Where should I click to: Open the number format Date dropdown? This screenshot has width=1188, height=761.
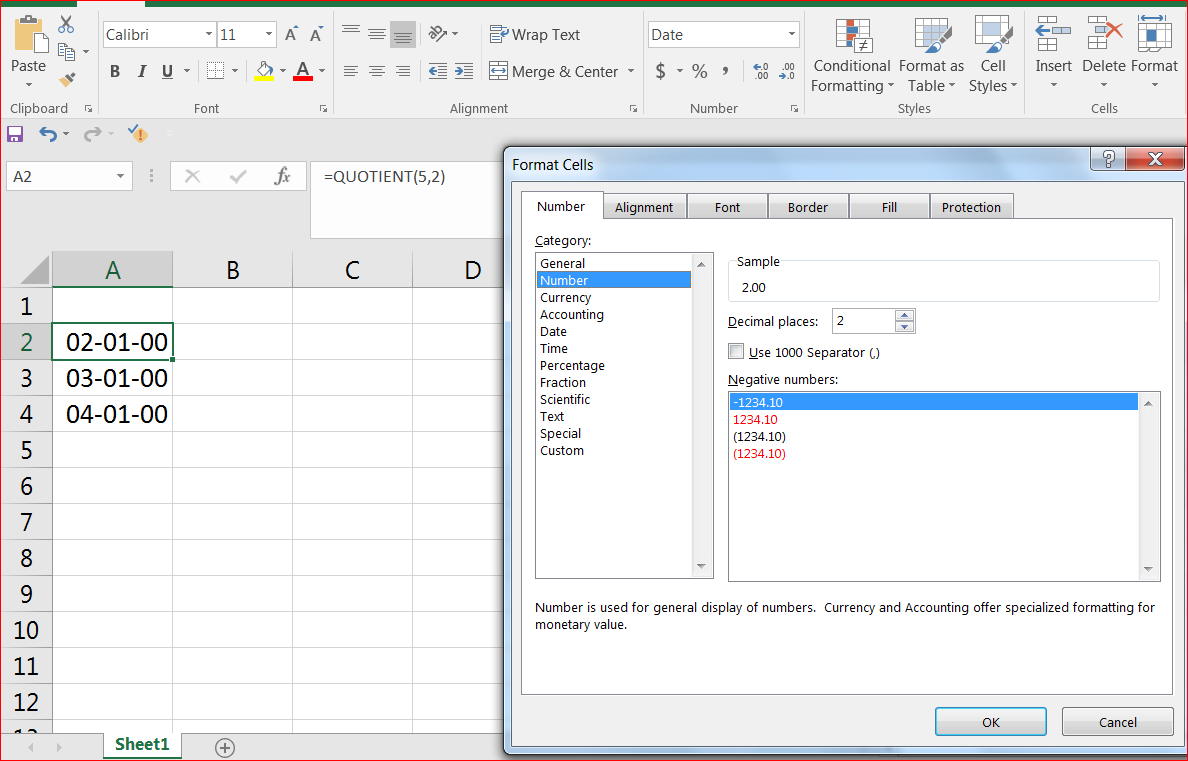point(792,35)
